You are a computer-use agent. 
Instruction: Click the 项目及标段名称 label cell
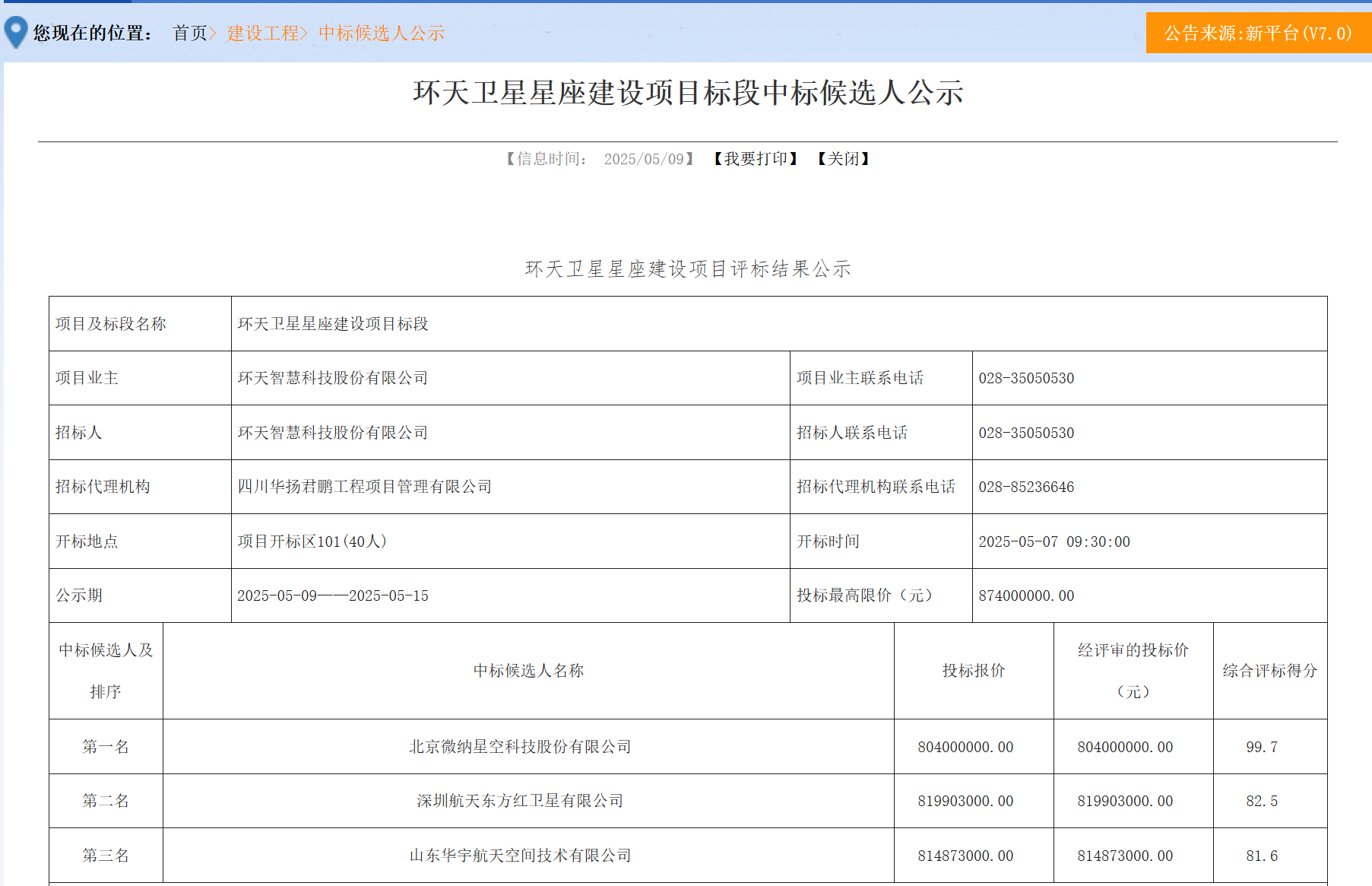pos(140,324)
